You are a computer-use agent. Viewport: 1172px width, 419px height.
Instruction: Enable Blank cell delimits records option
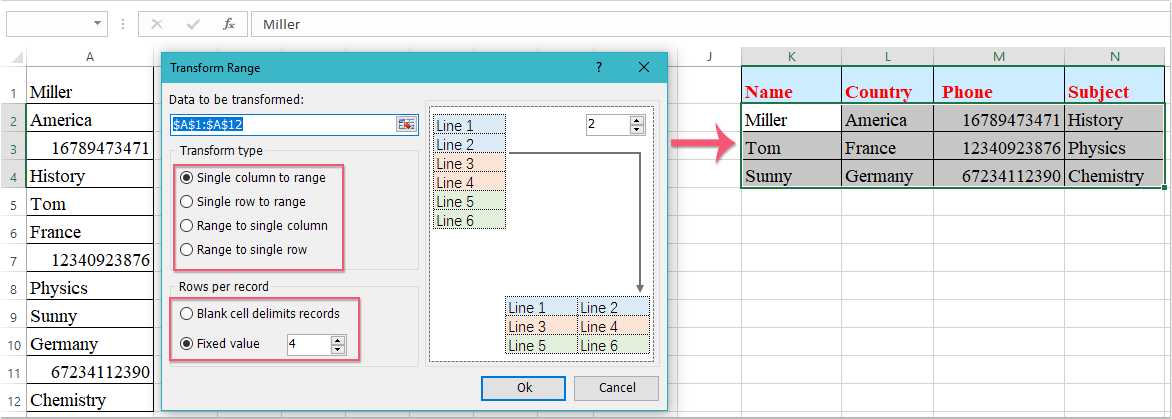pos(187,313)
